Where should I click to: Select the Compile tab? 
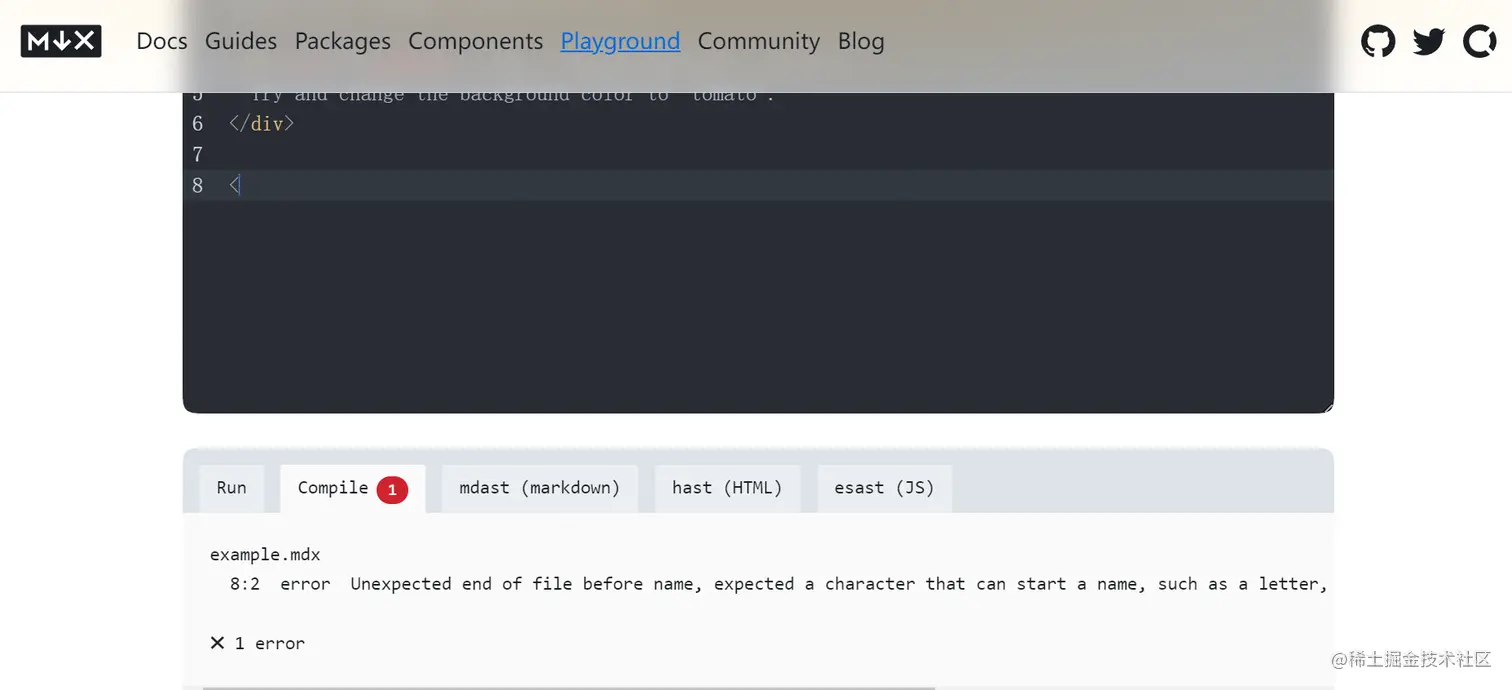click(352, 488)
